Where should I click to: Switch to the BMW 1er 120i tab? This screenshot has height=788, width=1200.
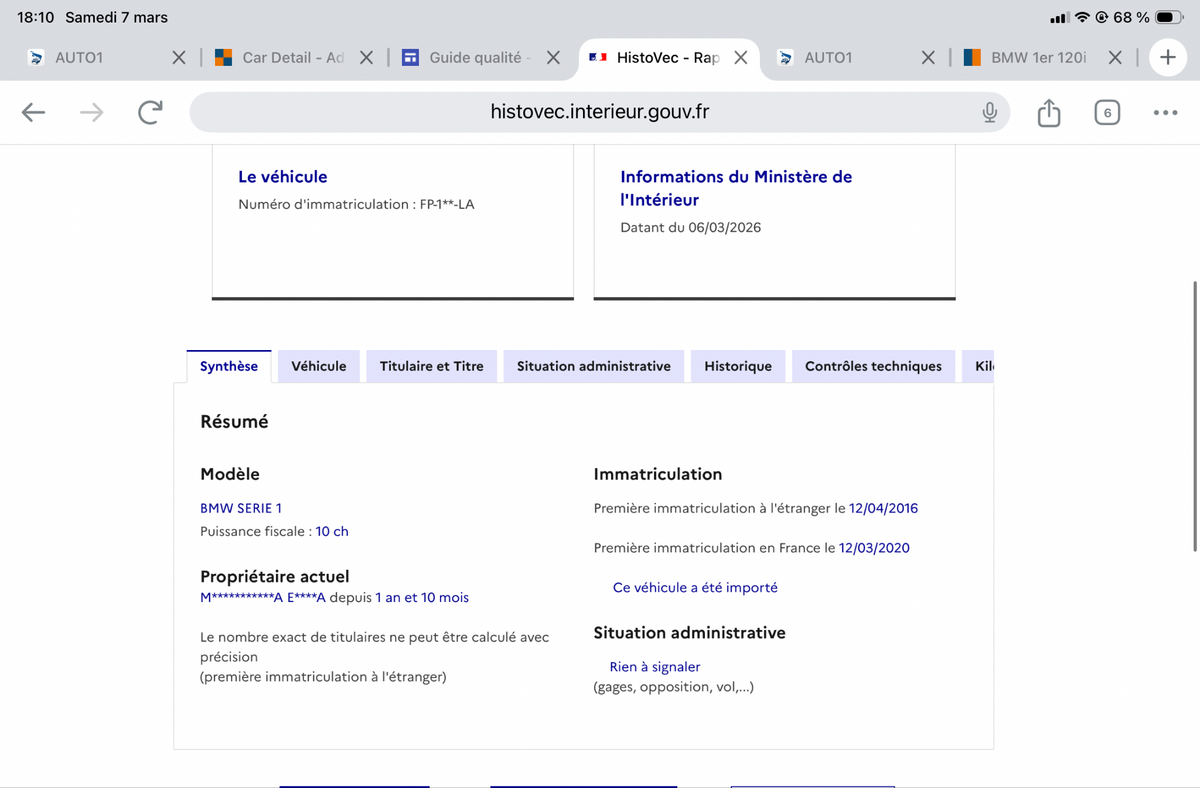tap(1036, 58)
